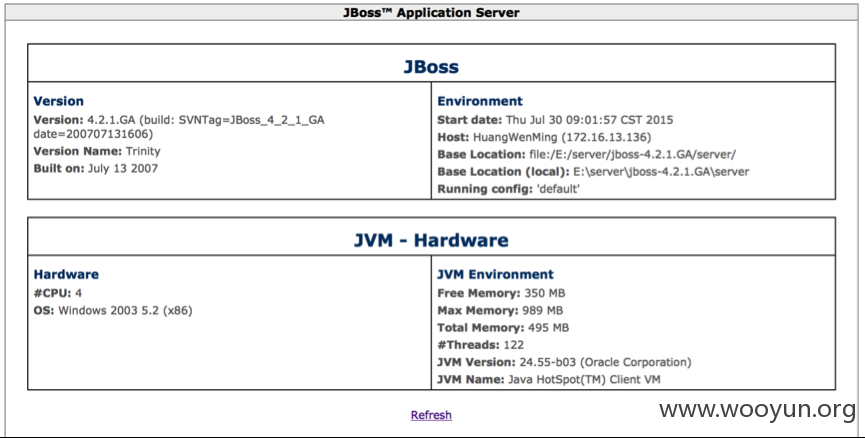This screenshot has height=438, width=865.
Task: Click the JVM Name Java HotSpot line
Action: click(x=548, y=380)
